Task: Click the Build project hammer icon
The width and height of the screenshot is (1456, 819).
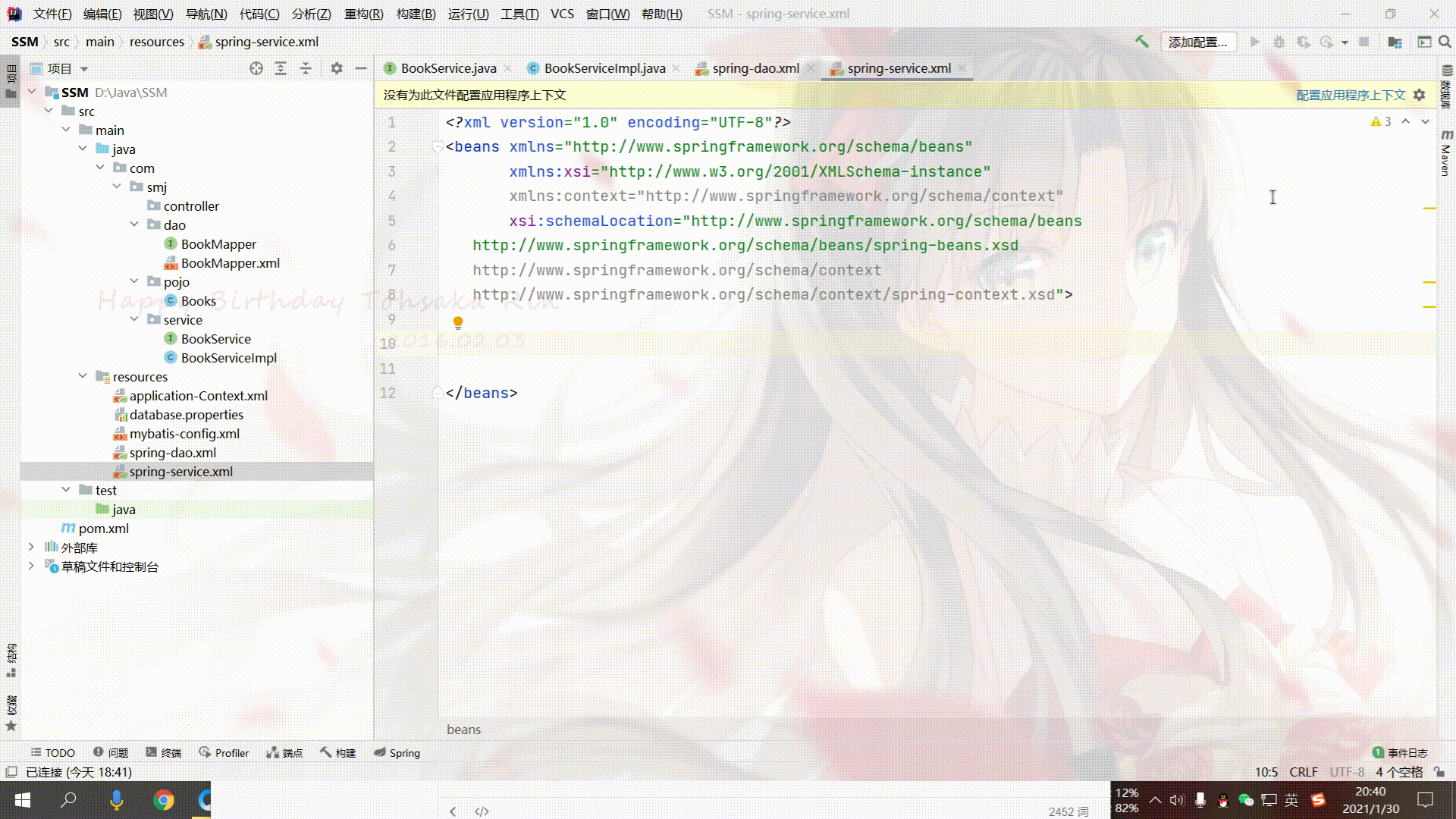Action: tap(1141, 42)
